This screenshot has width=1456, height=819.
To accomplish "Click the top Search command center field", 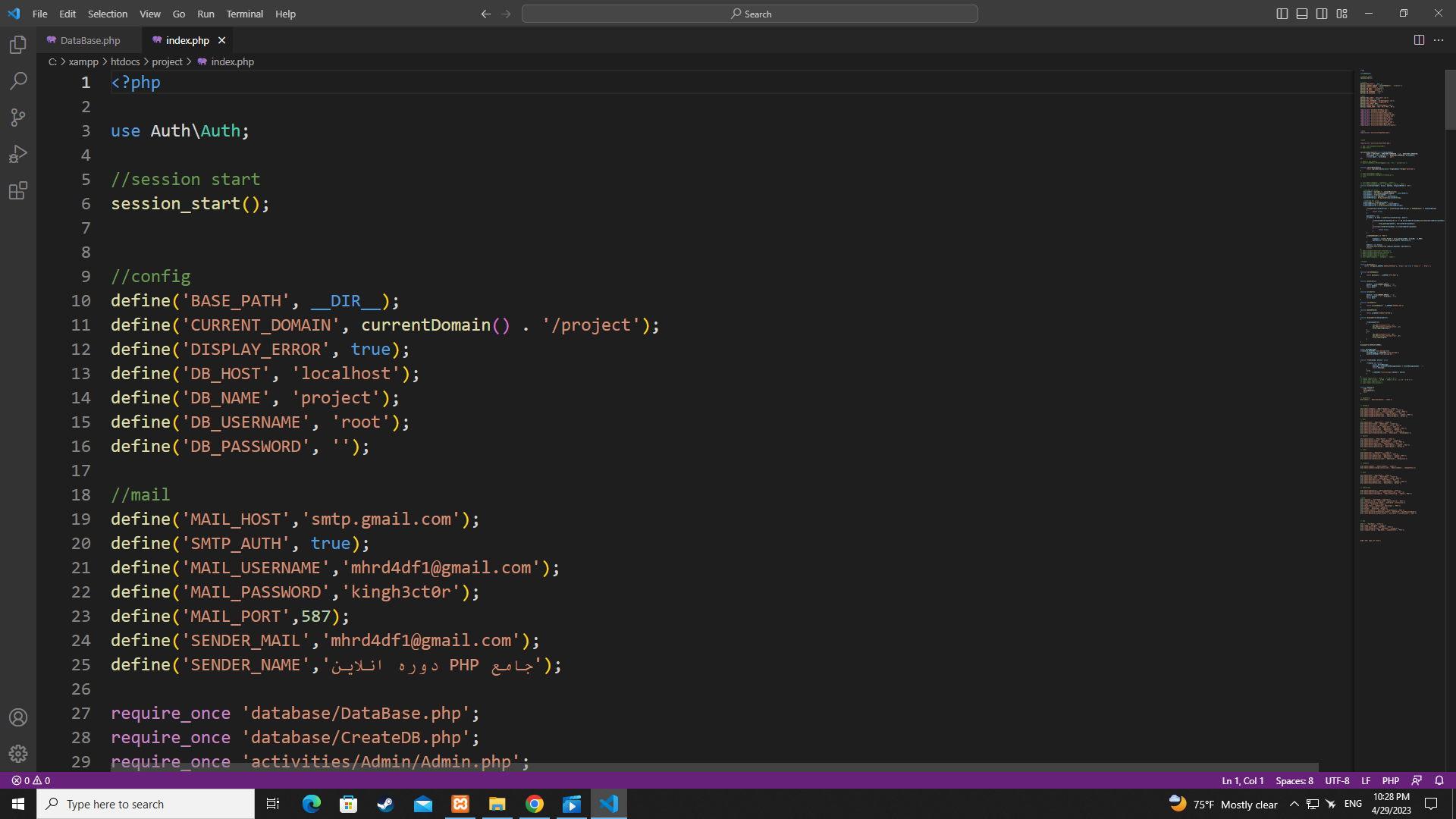I will [x=749, y=14].
